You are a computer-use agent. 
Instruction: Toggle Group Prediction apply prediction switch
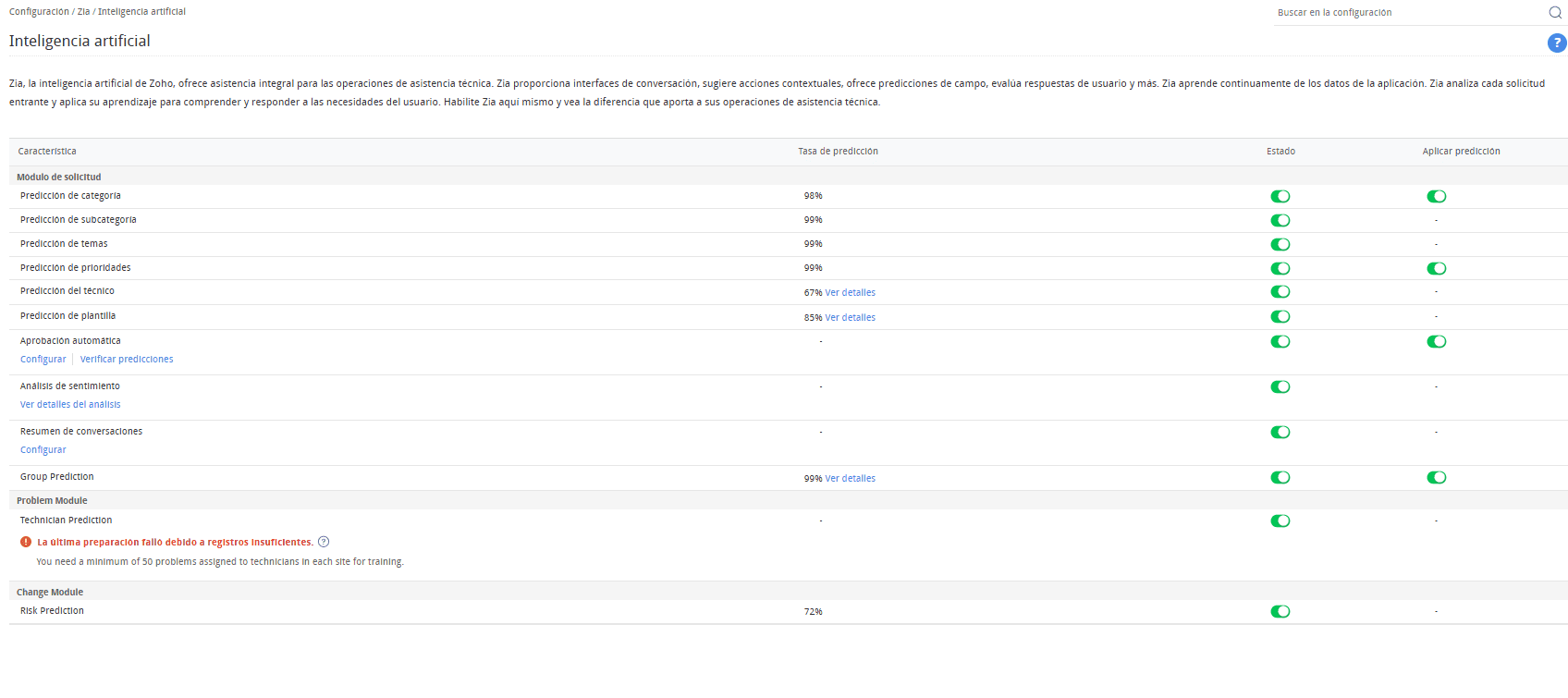pos(1436,478)
